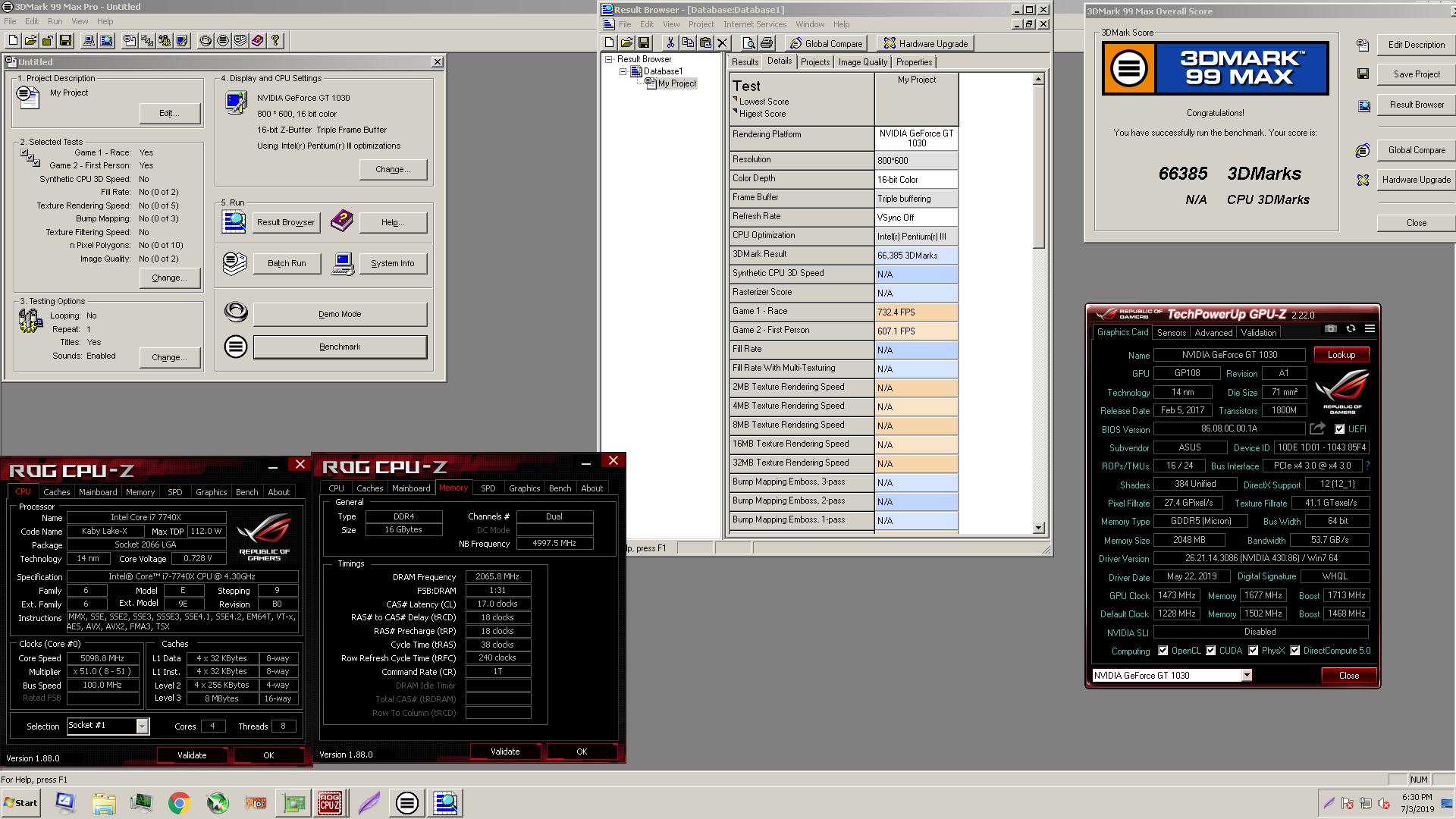The image size is (1456, 819).
Task: Click GPU-Z screenshot camera icon
Action: (x=1331, y=329)
